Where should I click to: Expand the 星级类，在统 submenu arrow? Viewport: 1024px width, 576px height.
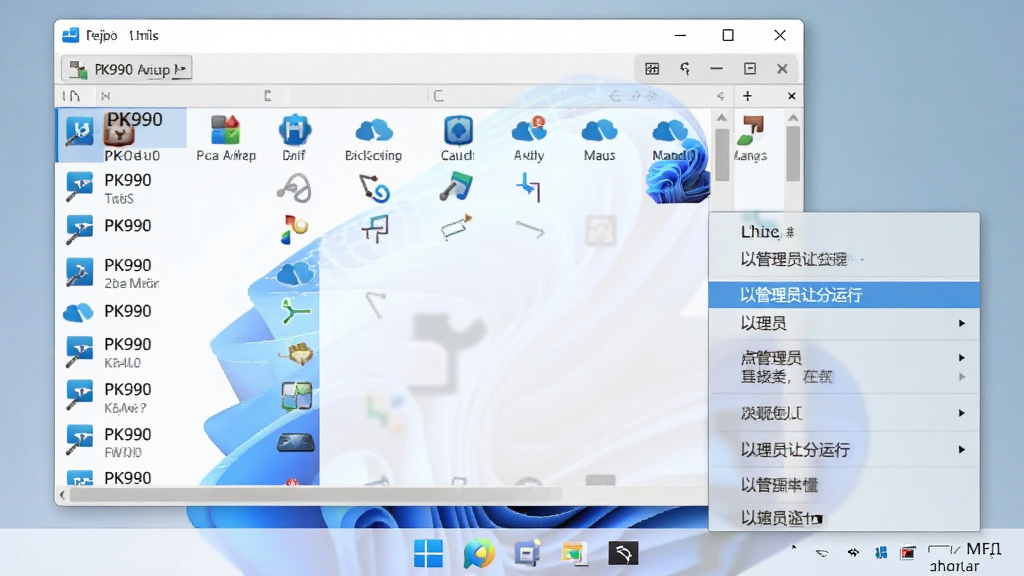(x=961, y=377)
